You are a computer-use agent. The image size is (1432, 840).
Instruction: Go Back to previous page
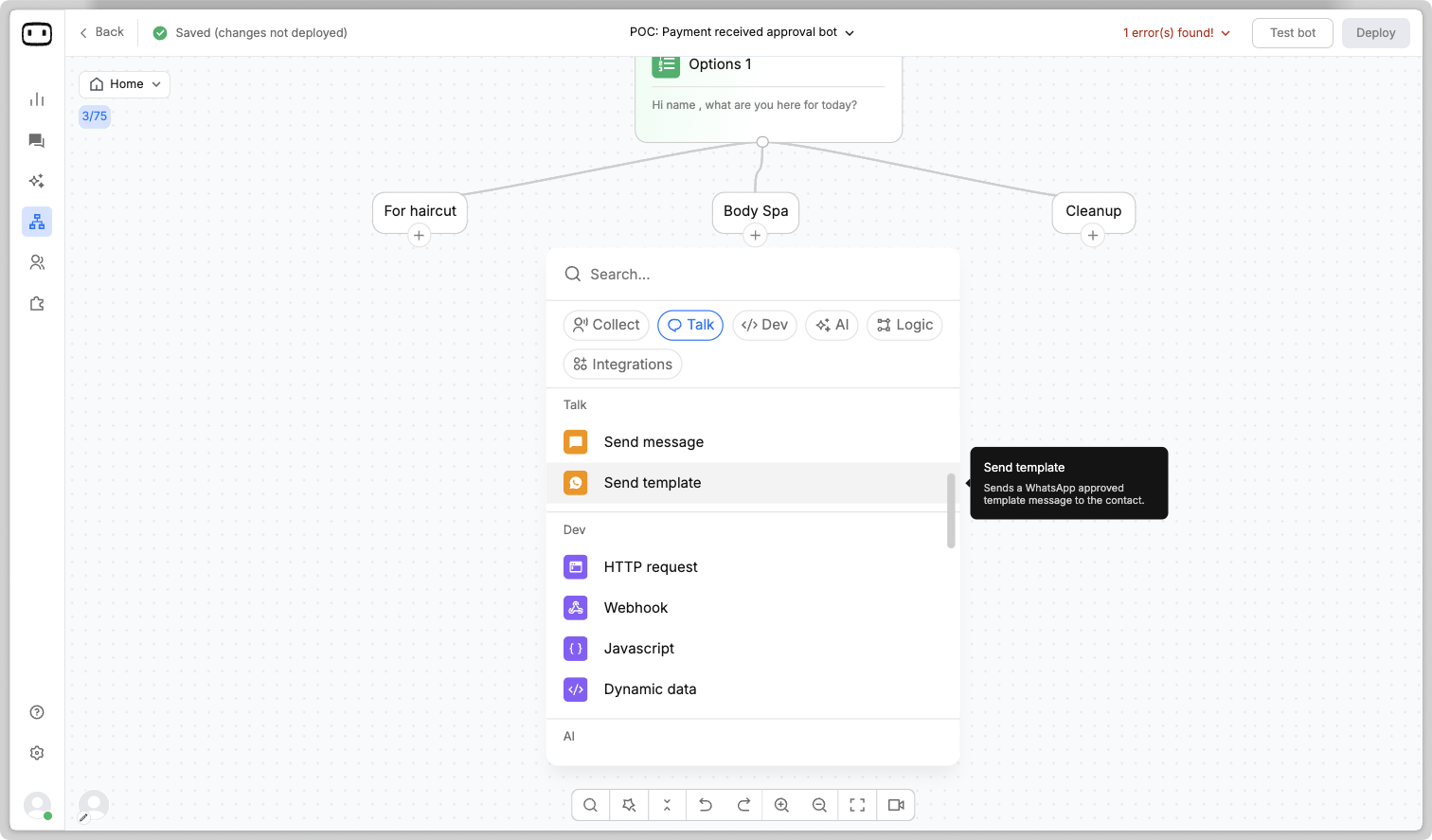pyautogui.click(x=102, y=32)
